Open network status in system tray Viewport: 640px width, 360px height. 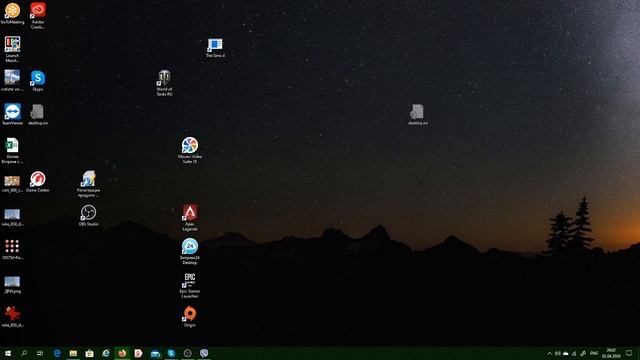574,353
